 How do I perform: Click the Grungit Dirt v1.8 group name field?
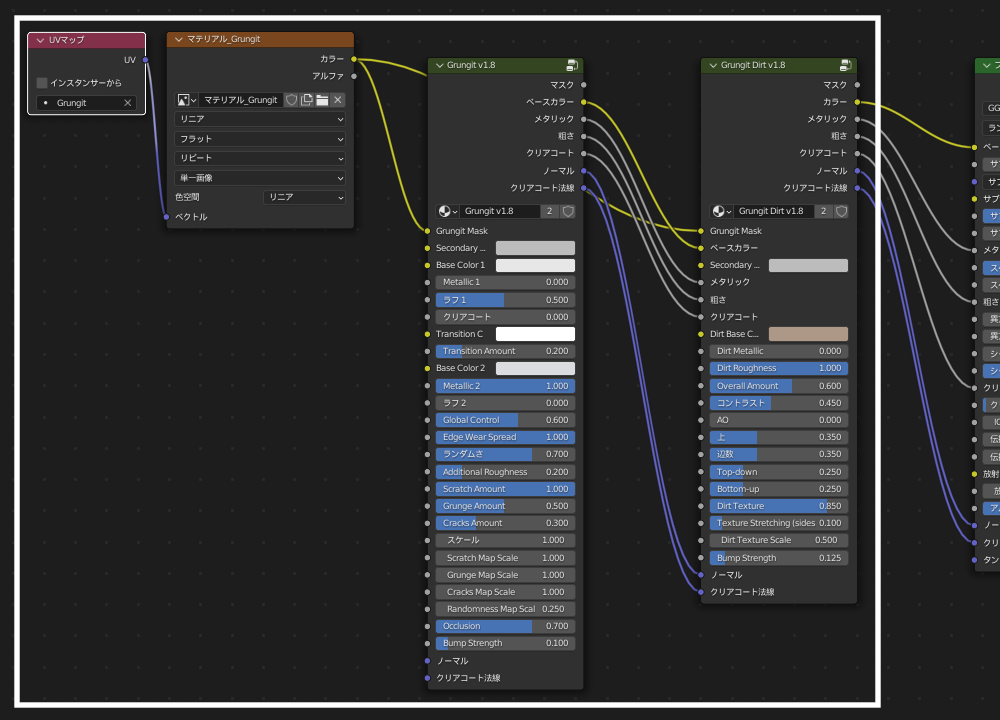pos(773,211)
